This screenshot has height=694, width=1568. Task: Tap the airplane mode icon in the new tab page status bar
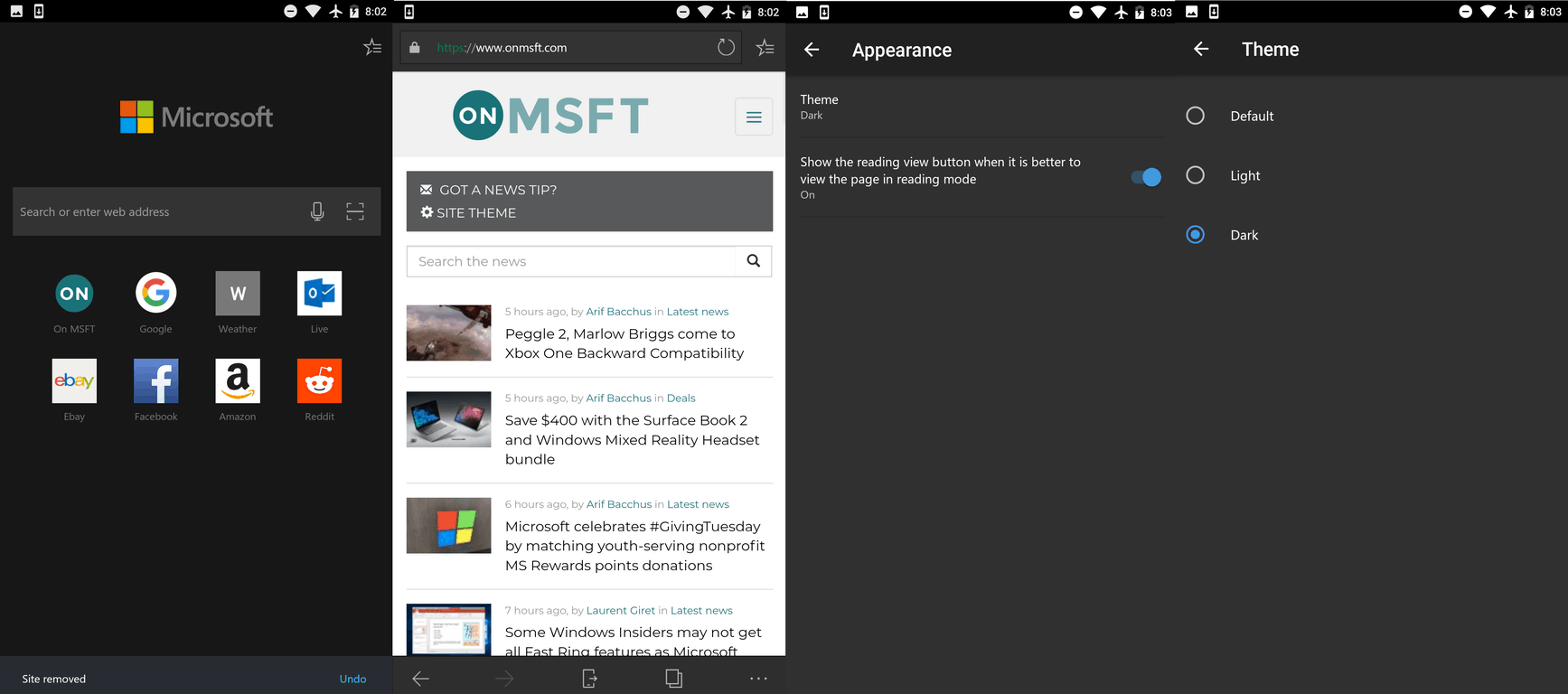click(336, 12)
